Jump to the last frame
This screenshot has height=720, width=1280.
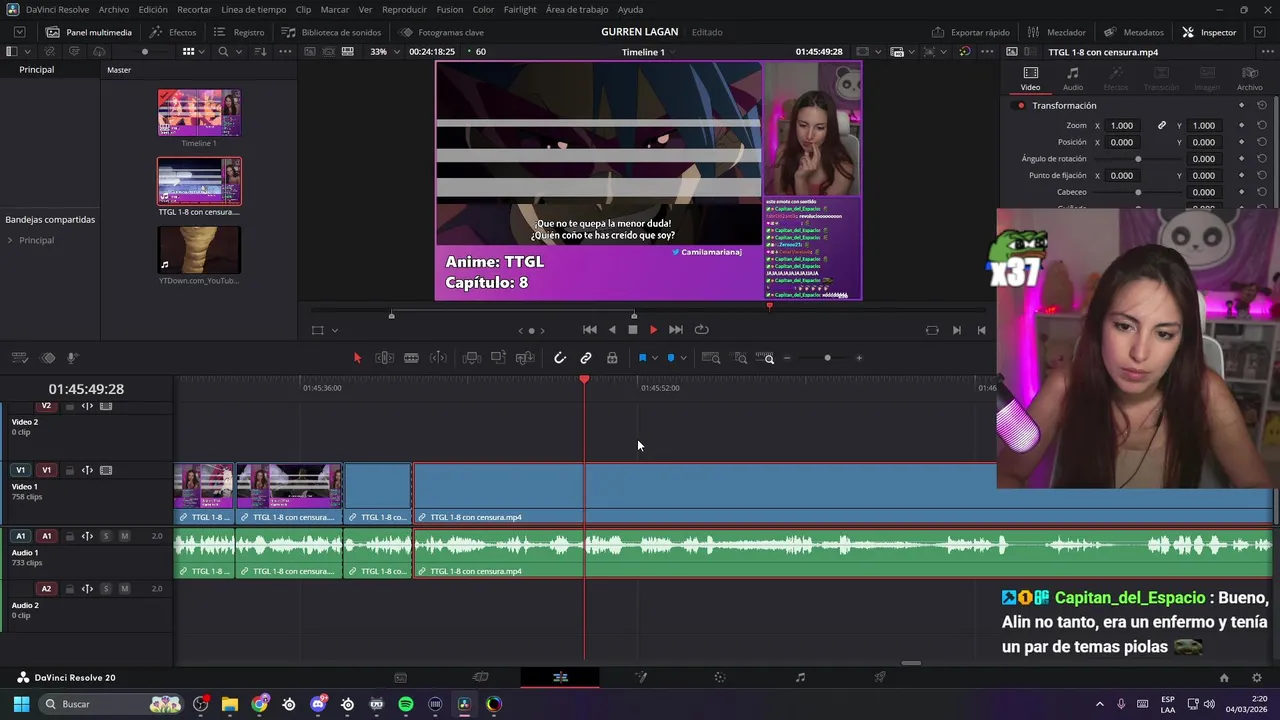click(x=675, y=330)
